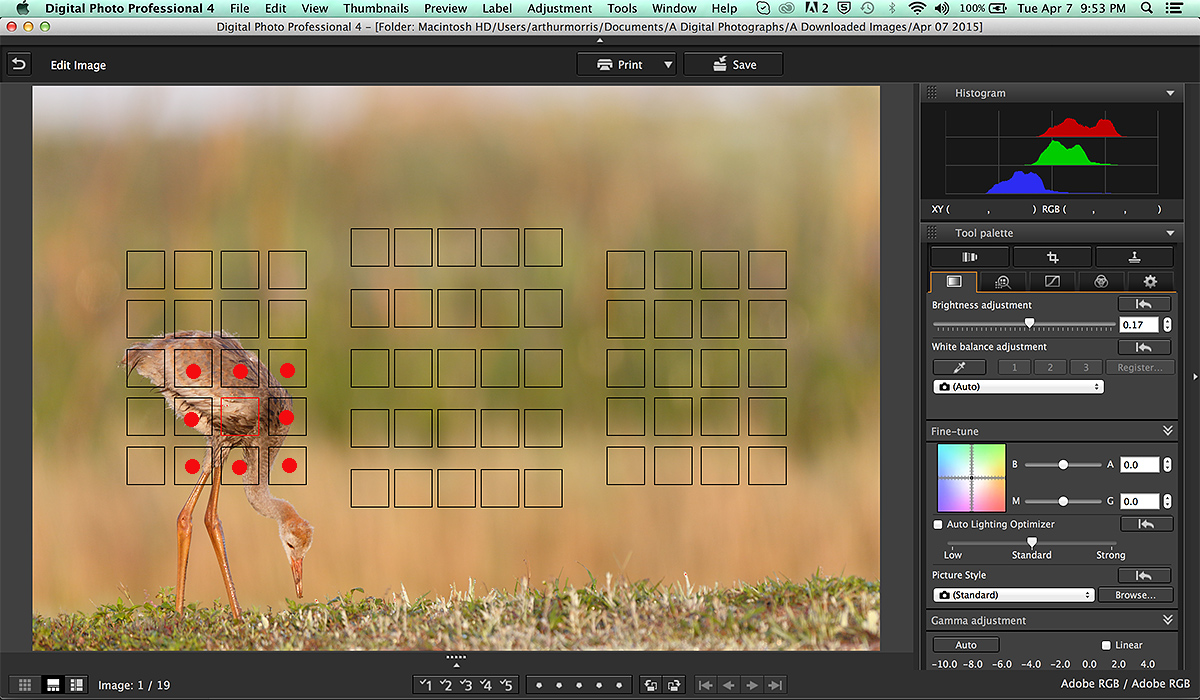Reset the White balance adjustment
This screenshot has height=700, width=1200.
[x=1144, y=347]
